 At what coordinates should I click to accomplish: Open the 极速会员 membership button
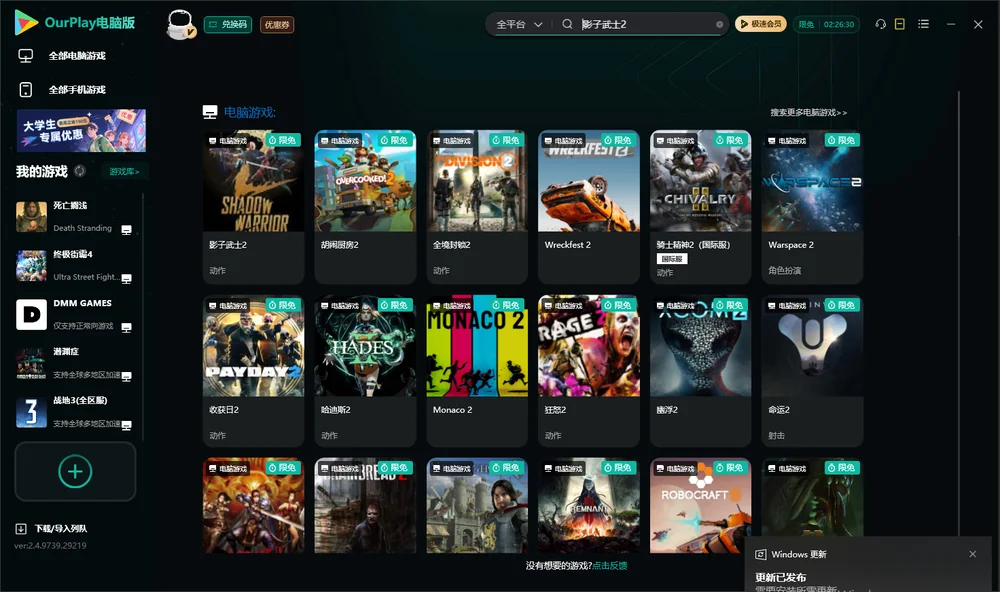(761, 24)
